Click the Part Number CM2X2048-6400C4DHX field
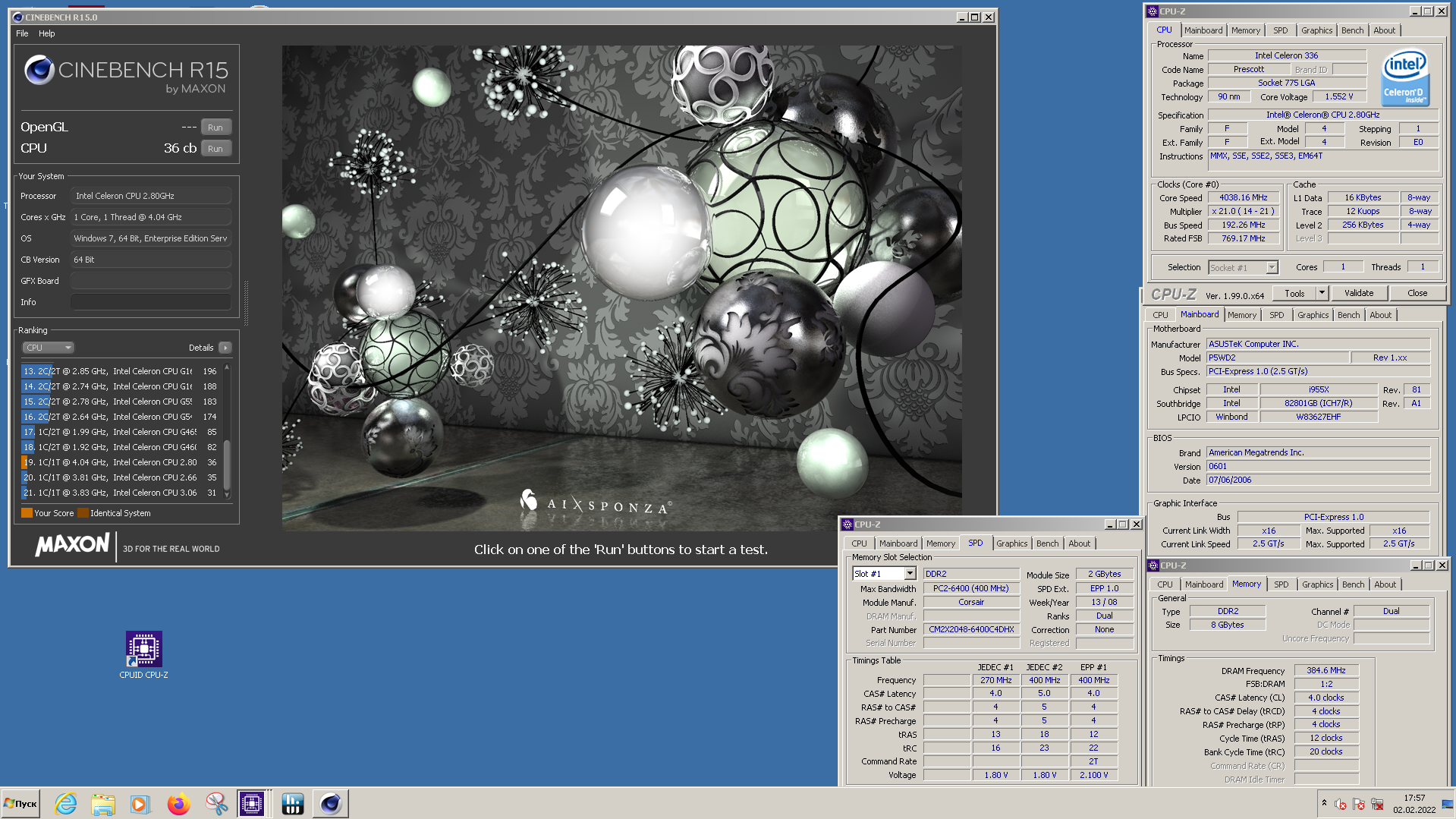Viewport: 1456px width, 819px height. (971, 629)
